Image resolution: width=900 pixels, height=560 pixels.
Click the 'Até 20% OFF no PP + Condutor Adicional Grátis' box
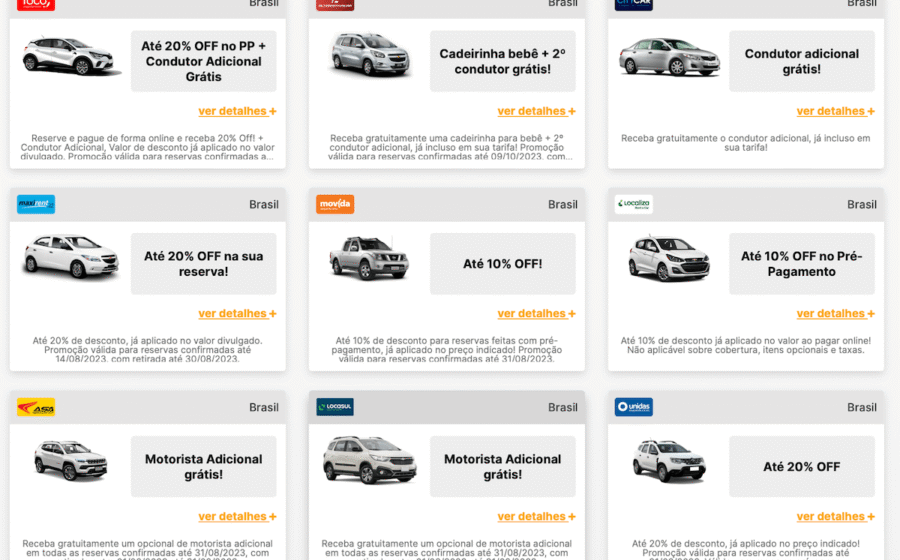coord(203,61)
